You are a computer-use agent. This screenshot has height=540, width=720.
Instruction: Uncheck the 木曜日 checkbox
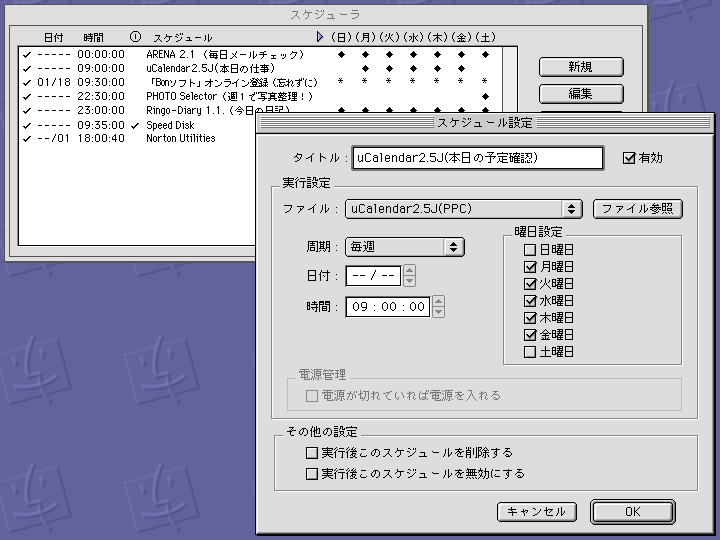coord(529,318)
